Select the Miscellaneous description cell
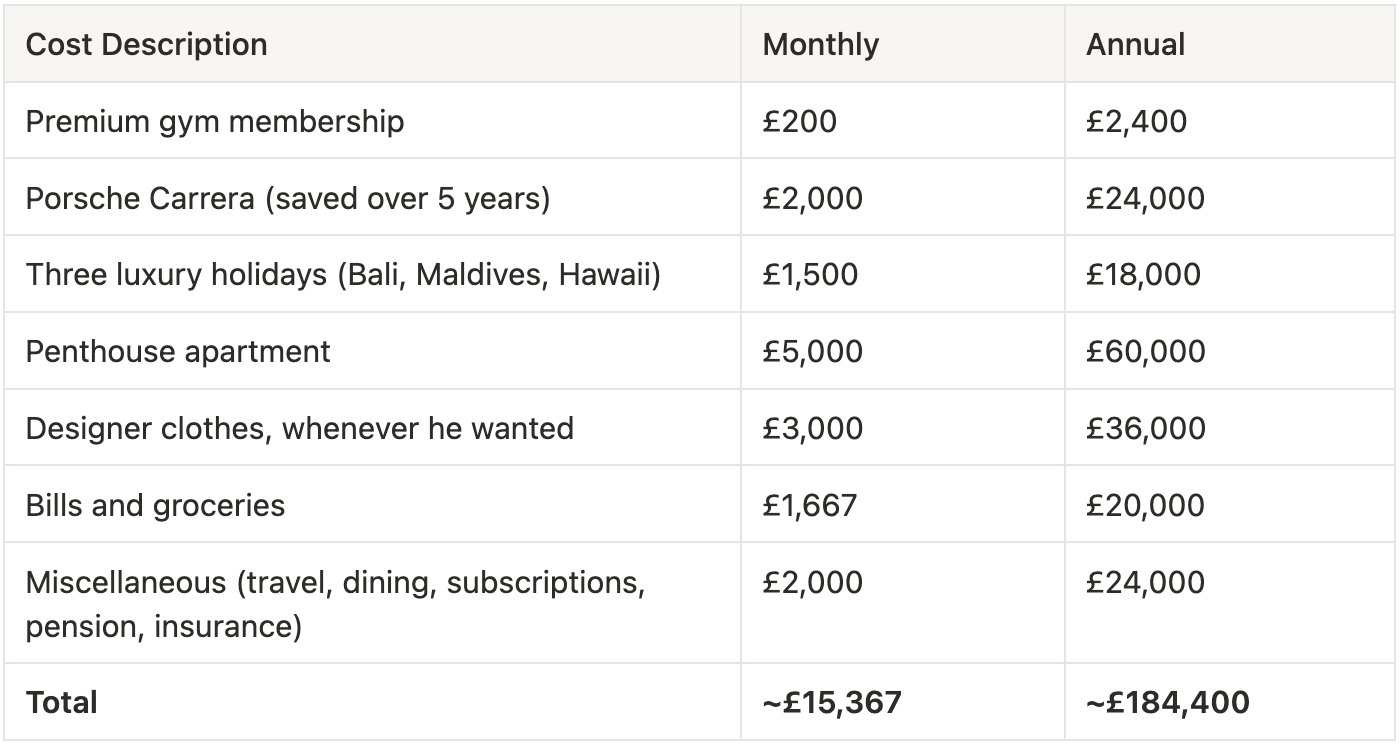Screen dimensions: 1400x752 pyautogui.click(x=372, y=603)
